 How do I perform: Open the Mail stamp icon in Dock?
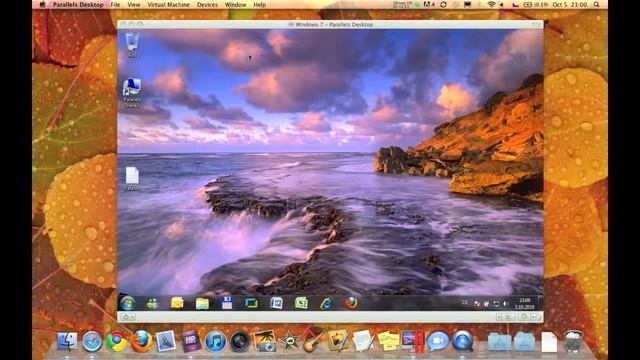(x=166, y=341)
